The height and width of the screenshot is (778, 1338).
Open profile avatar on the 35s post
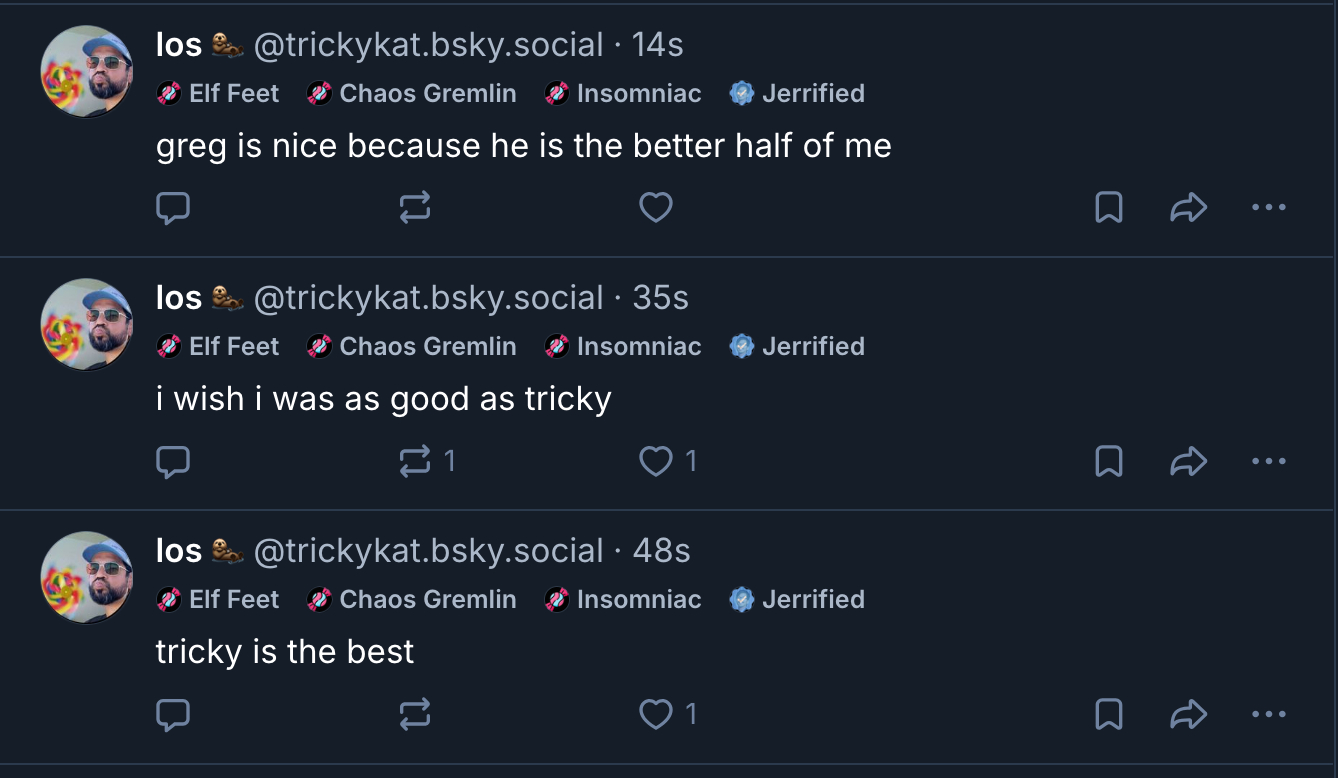(x=86, y=324)
